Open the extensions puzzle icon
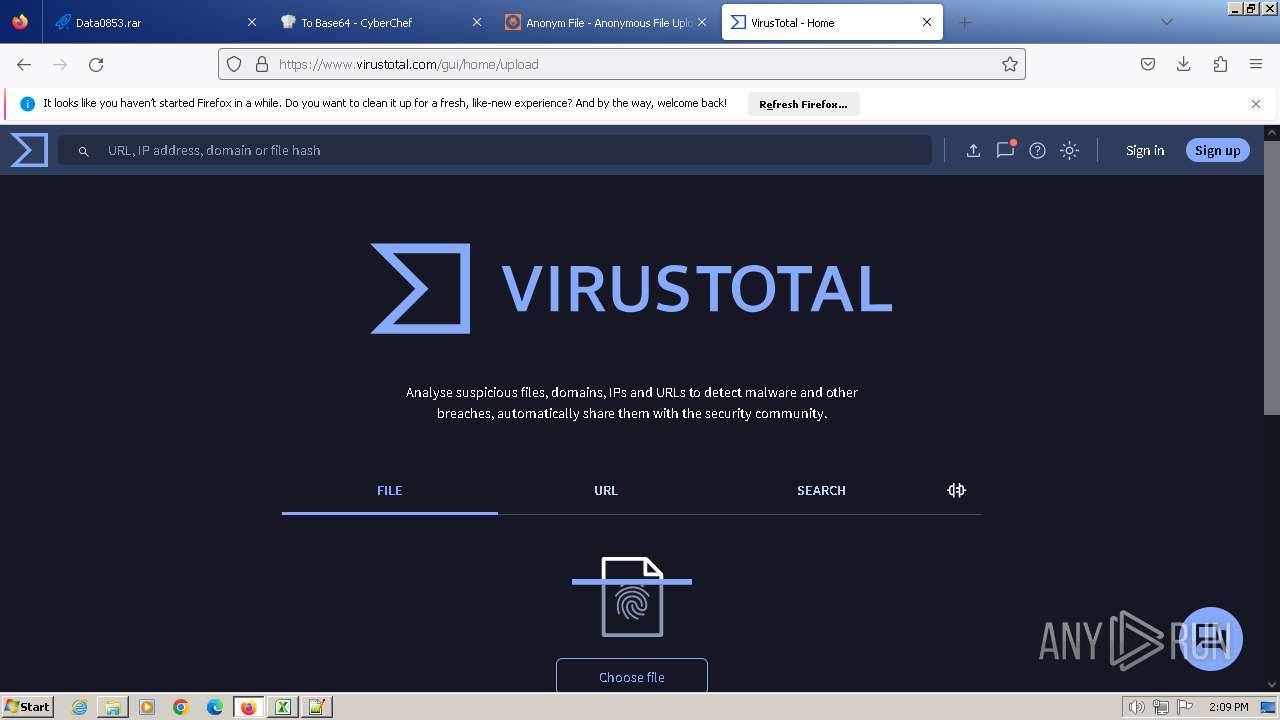Screen dimensions: 1280x720 1220,64
